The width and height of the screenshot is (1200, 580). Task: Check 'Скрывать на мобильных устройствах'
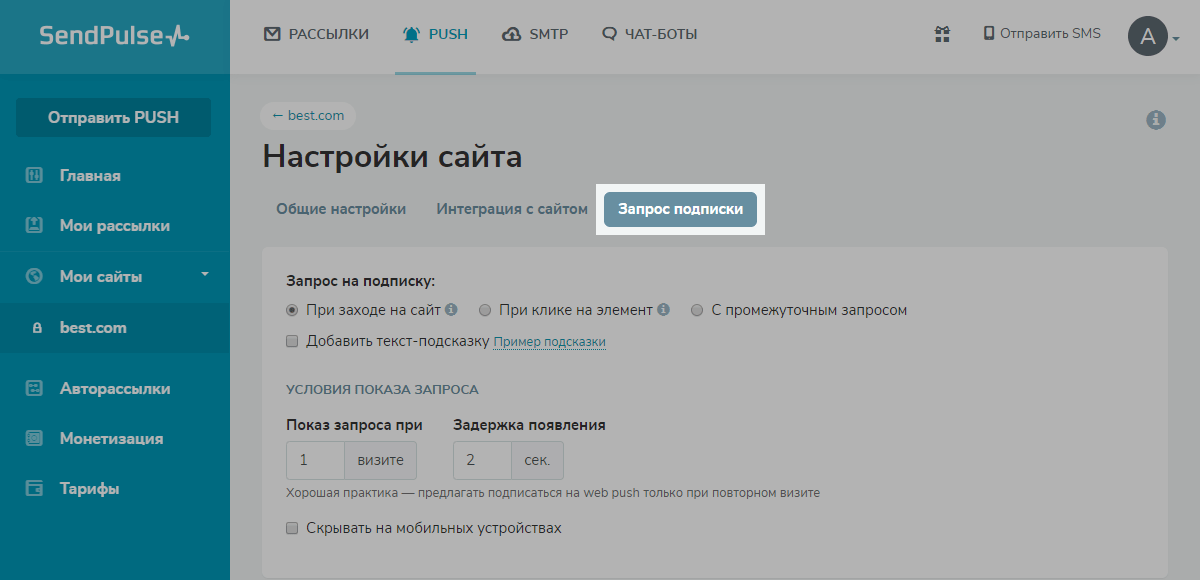tap(292, 528)
